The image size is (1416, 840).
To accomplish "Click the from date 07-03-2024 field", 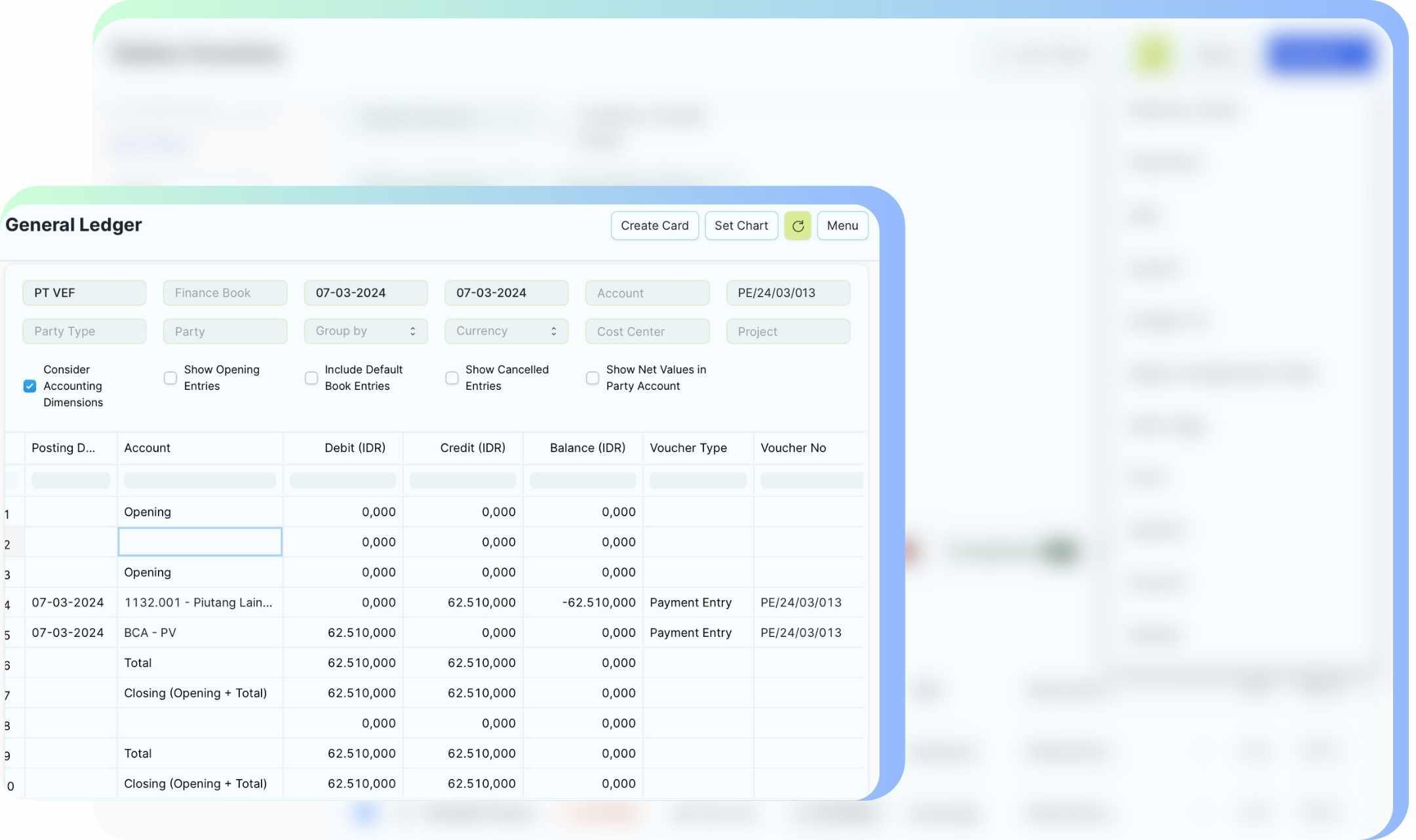I will (365, 292).
